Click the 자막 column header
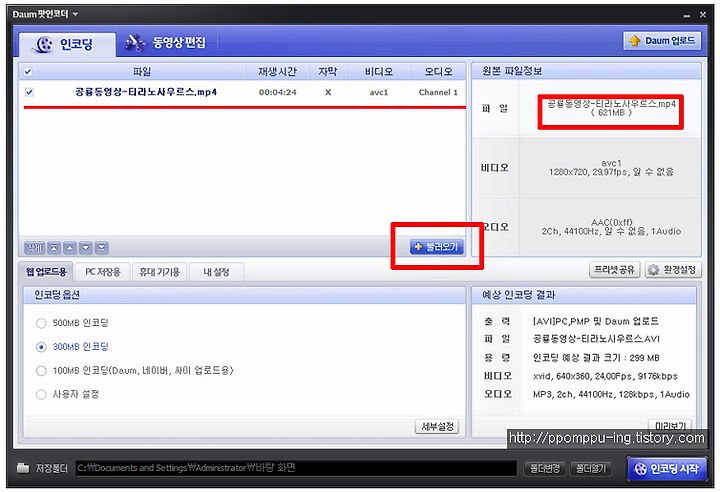Screen dimensions: 720x492 pyautogui.click(x=327, y=72)
